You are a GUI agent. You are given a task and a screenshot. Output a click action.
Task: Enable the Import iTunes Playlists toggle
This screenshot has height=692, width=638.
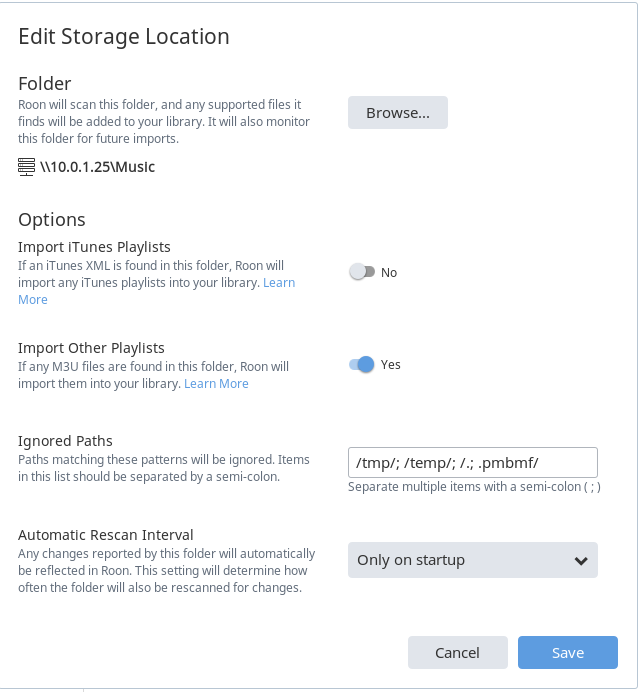pyautogui.click(x=362, y=272)
